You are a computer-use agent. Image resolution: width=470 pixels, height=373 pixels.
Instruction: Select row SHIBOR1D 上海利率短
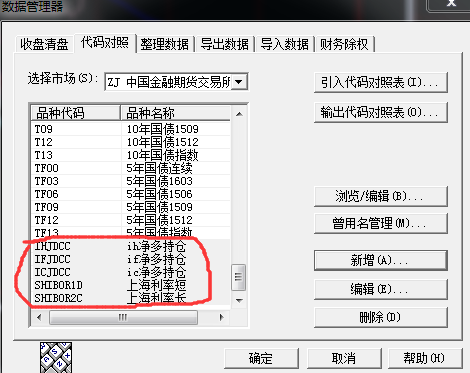pos(131,285)
